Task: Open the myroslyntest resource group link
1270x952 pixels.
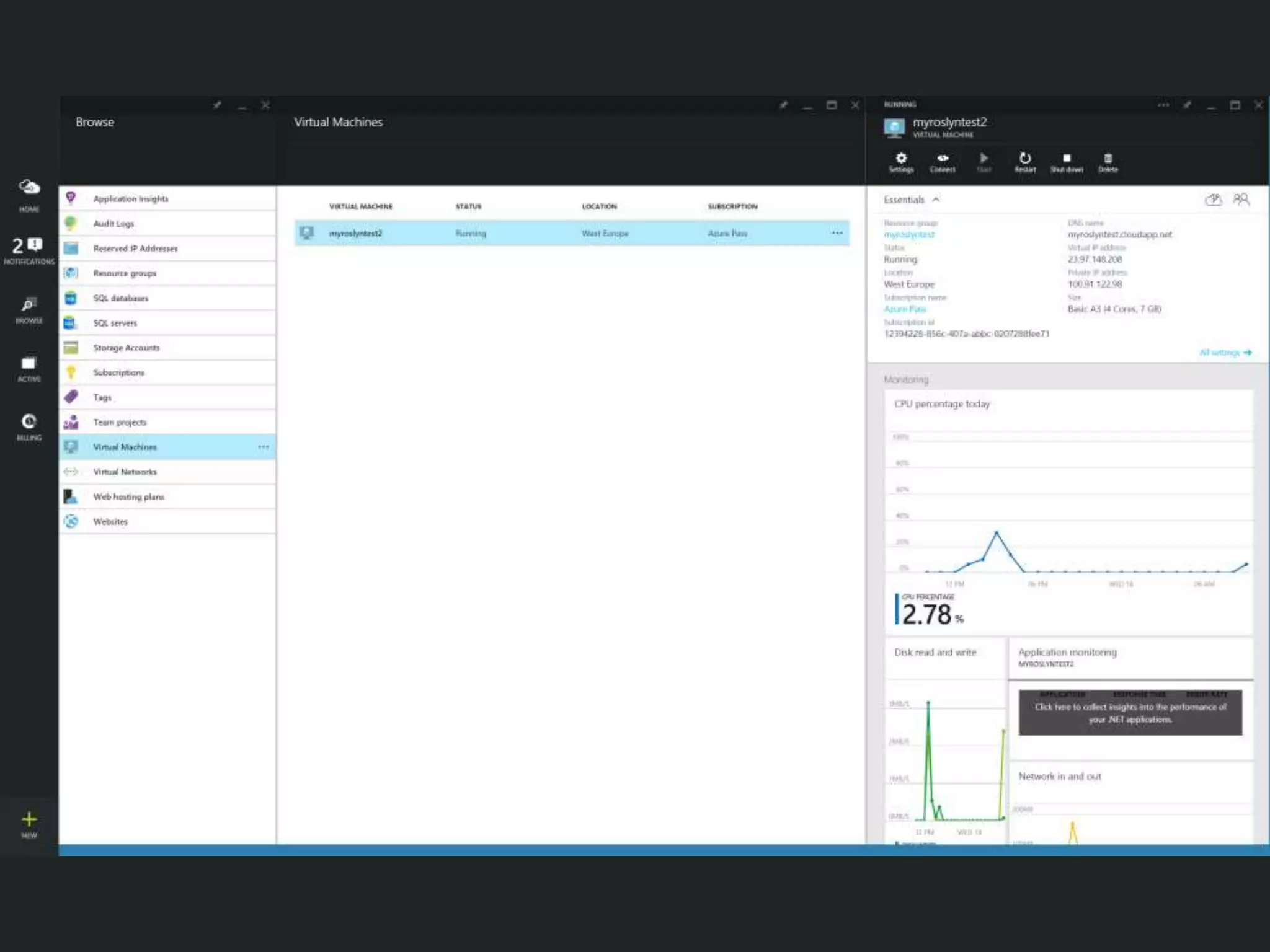Action: pyautogui.click(x=908, y=235)
